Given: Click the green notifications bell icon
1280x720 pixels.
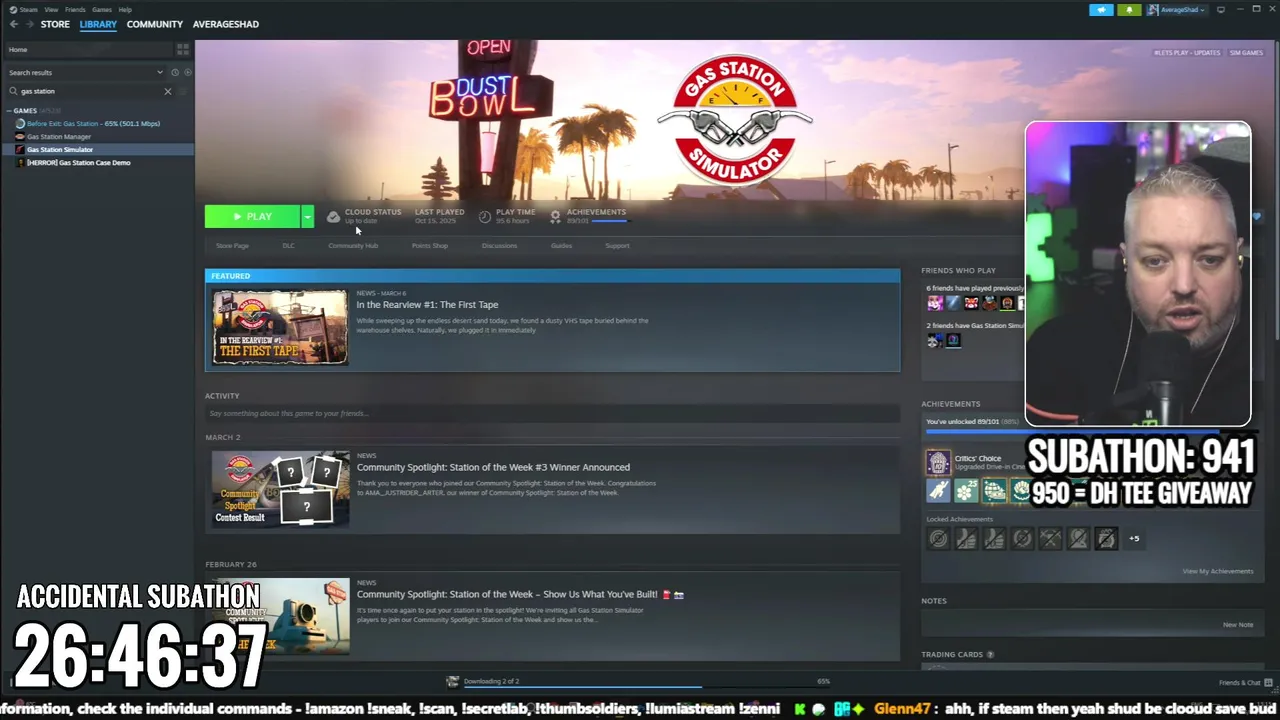Looking at the screenshot, I should pyautogui.click(x=1129, y=10).
